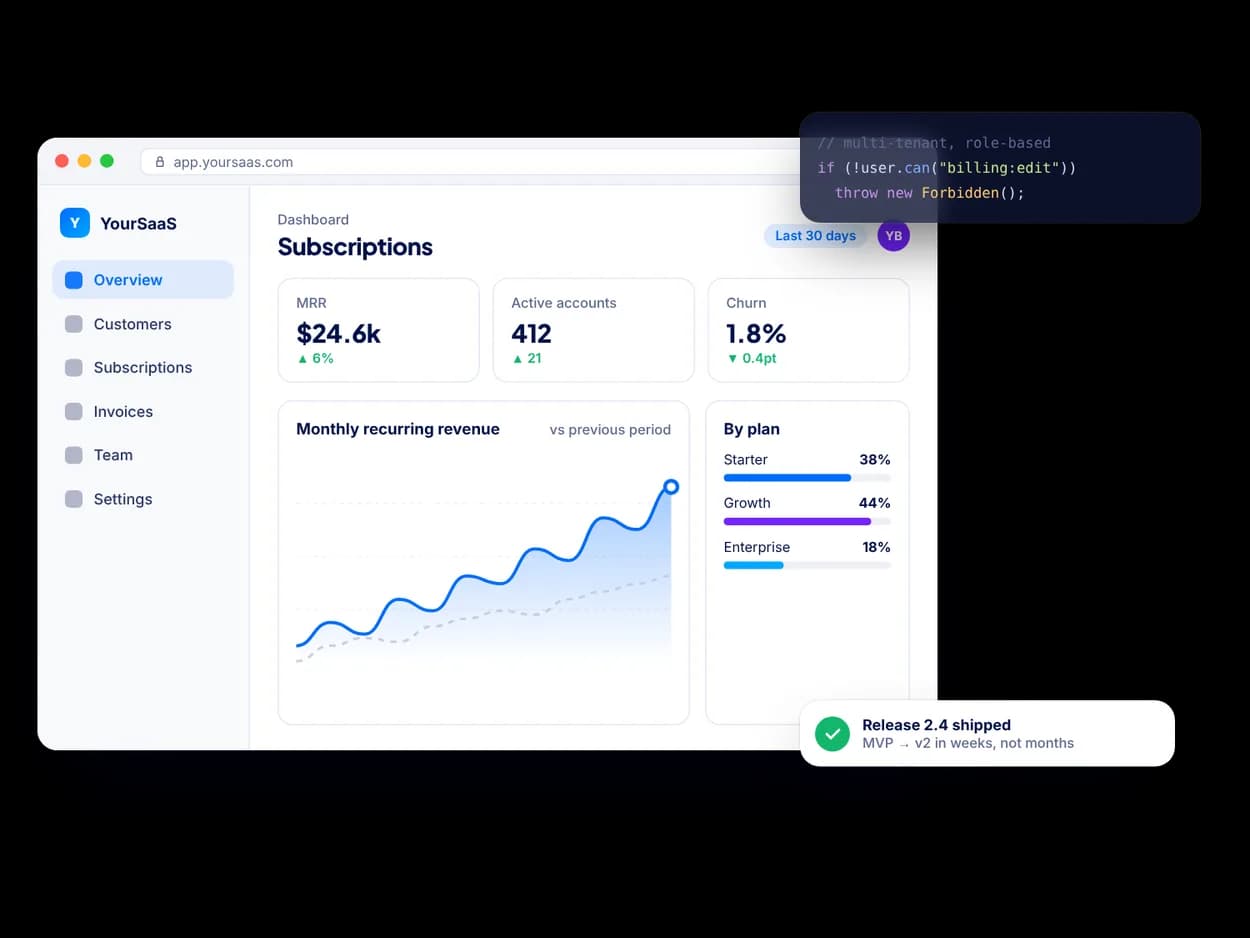Click the Release 2.4 shipped notification
This screenshot has width=1250, height=938.
(x=987, y=733)
